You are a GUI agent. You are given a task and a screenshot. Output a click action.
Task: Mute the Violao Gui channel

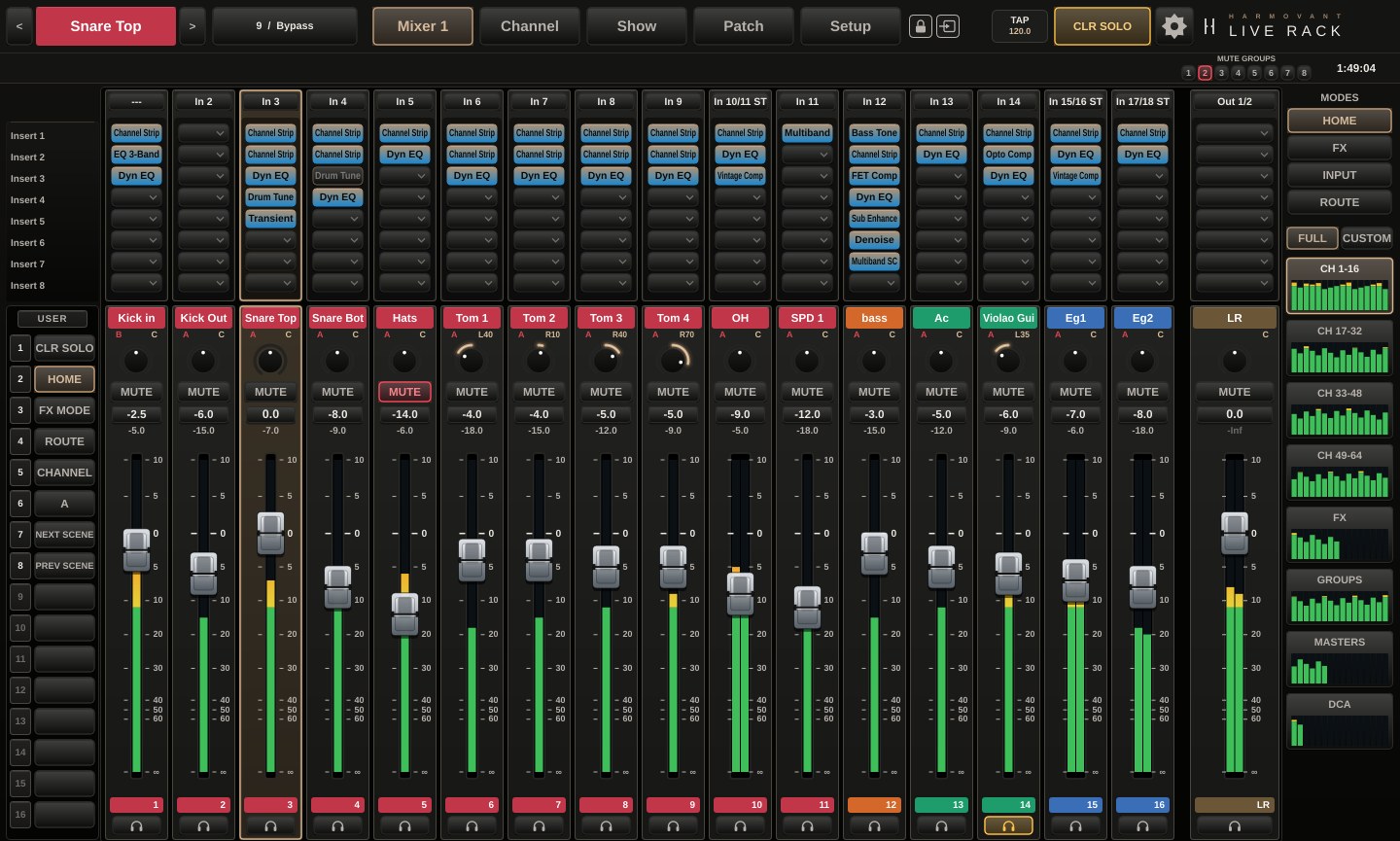(x=1008, y=392)
